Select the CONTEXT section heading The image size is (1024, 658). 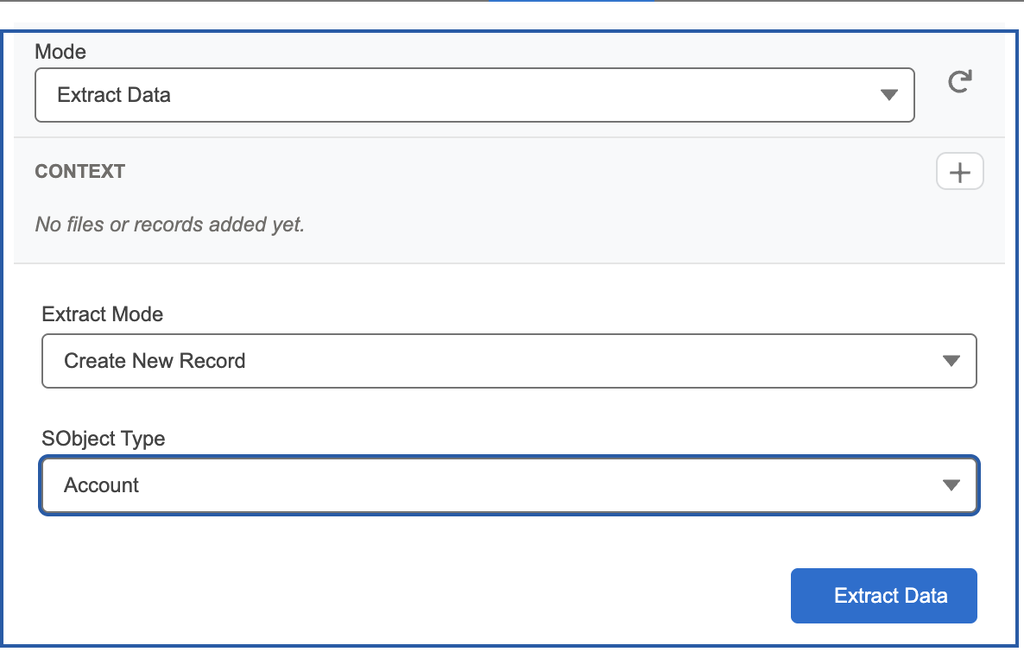tap(80, 171)
